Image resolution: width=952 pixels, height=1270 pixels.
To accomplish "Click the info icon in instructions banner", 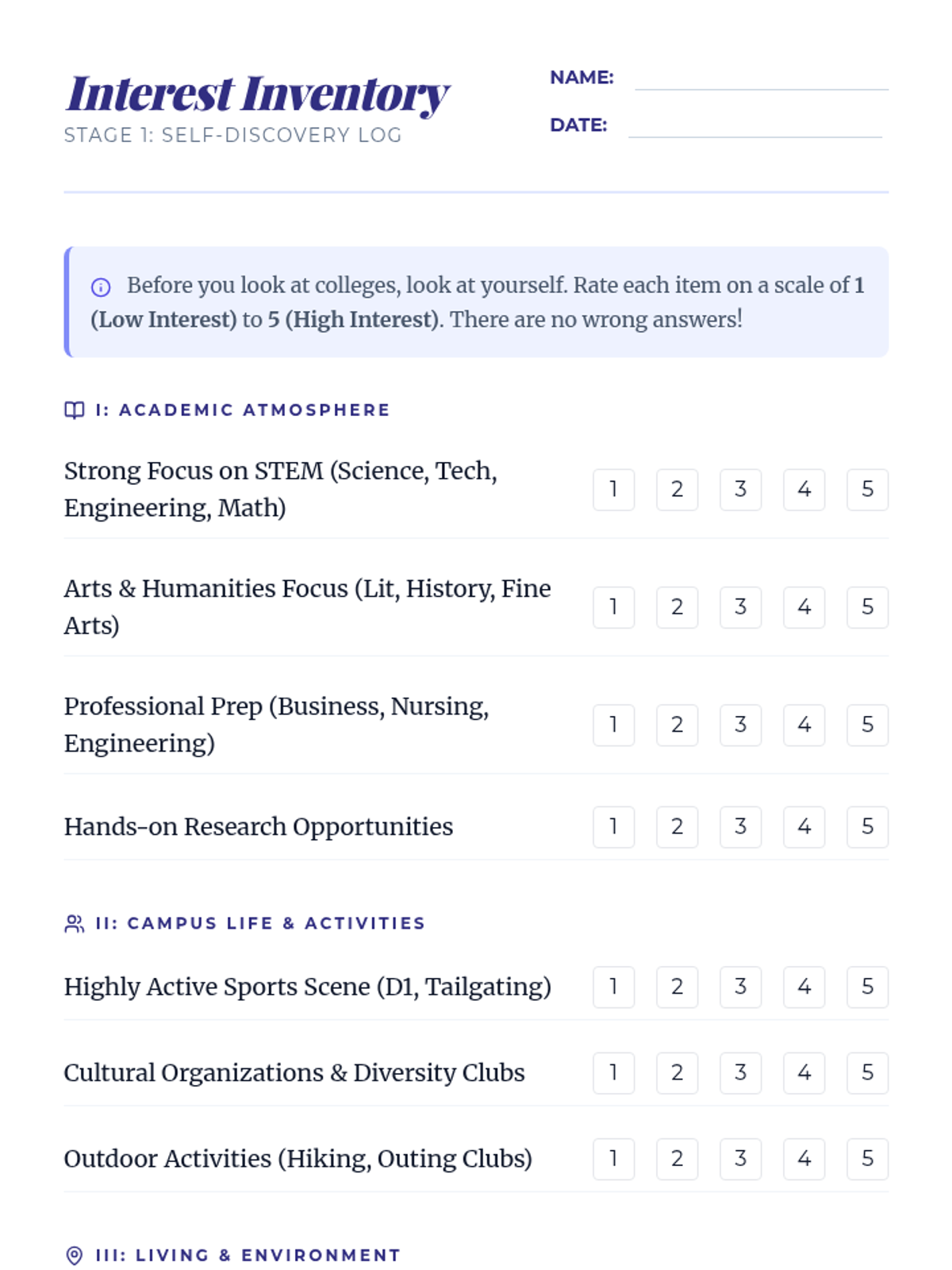I will tap(101, 287).
